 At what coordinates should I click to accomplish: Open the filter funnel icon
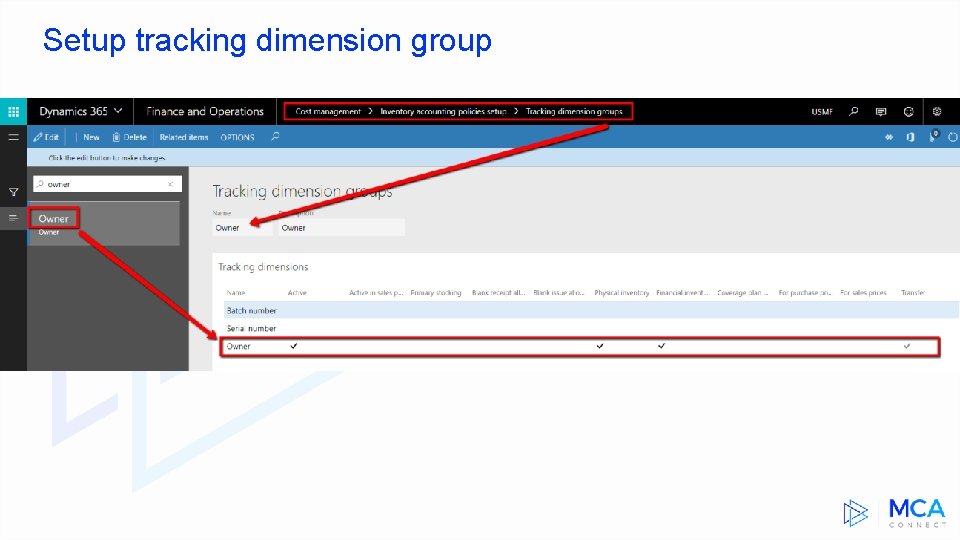tap(13, 192)
